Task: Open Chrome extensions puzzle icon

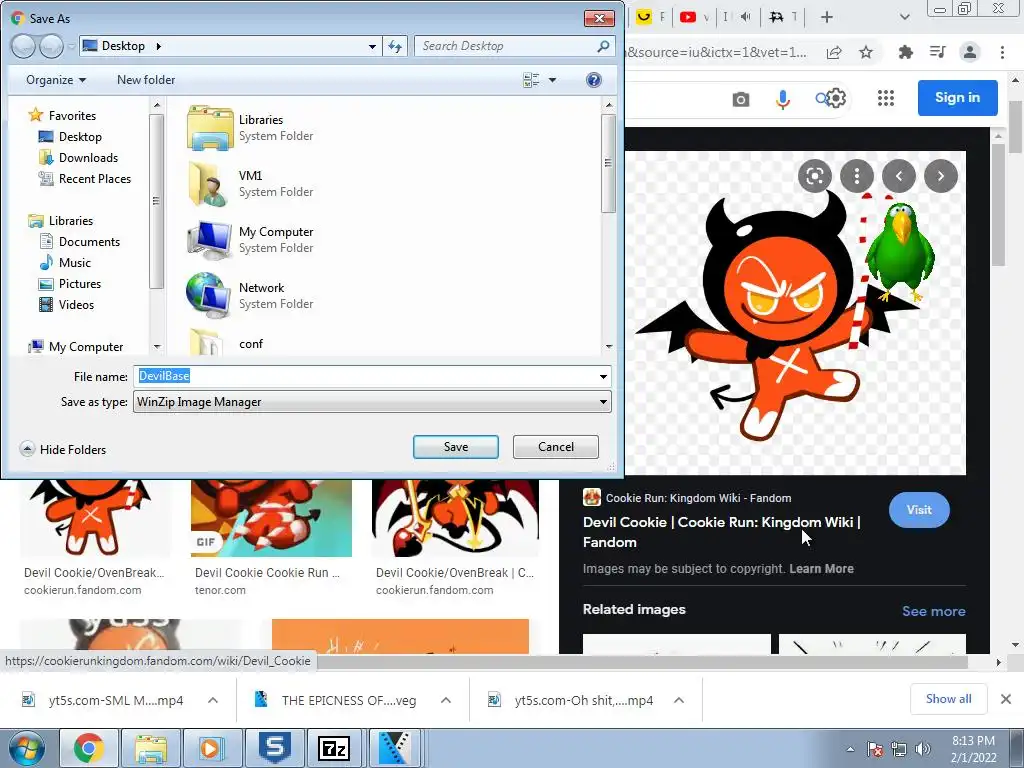Action: point(906,52)
